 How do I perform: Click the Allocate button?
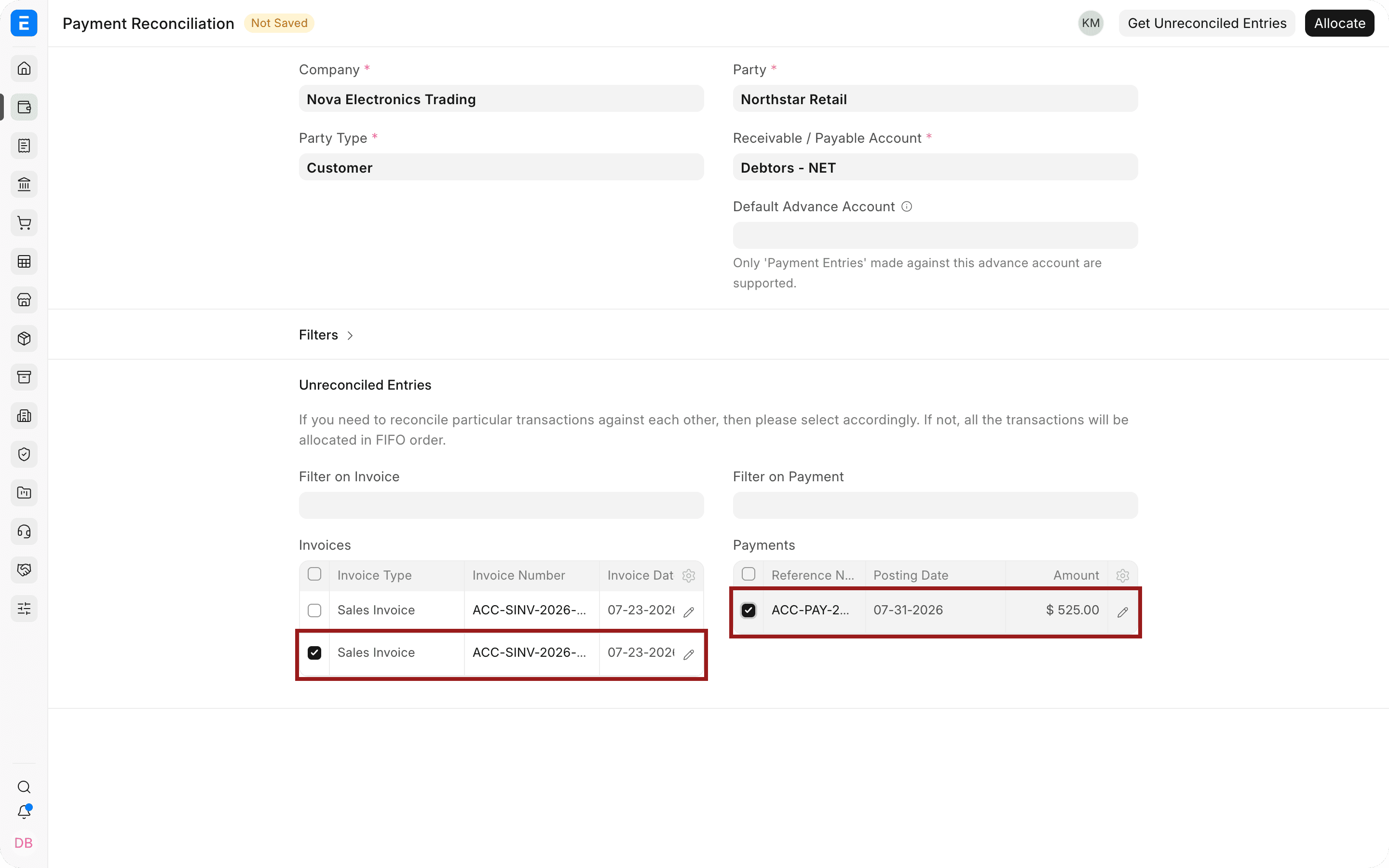1339,23
